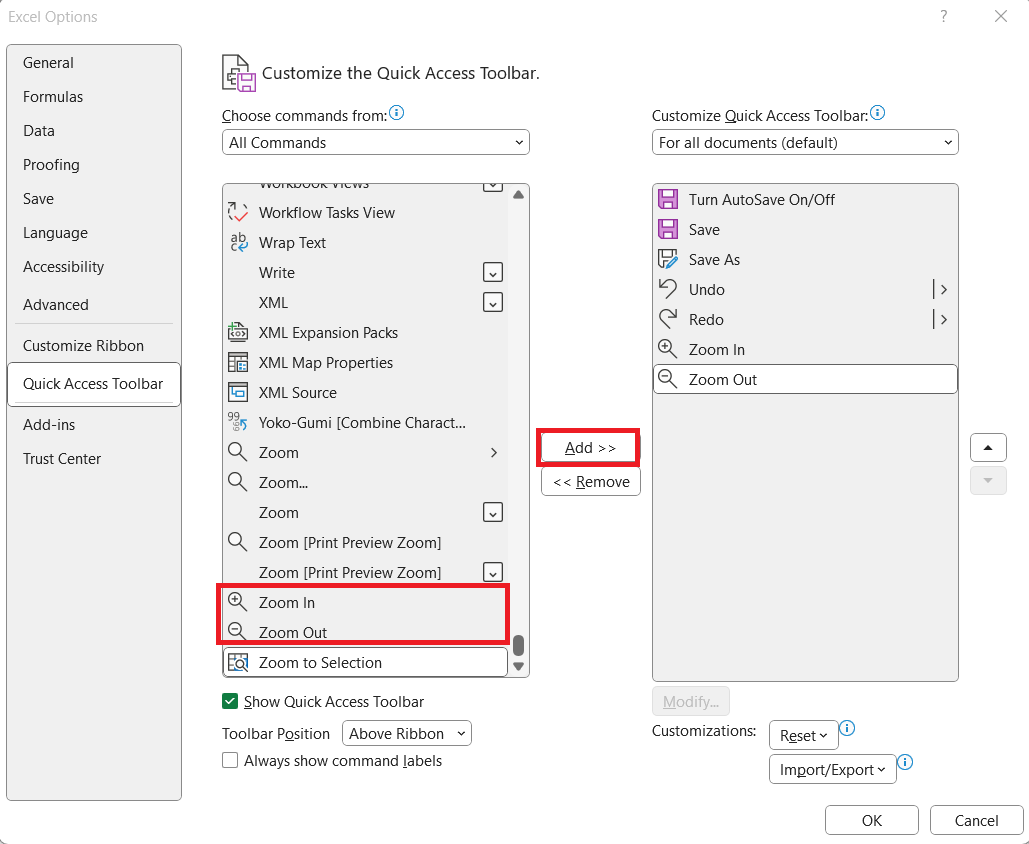Click info icon beside Choose commands from
1029x844 pixels.
pyautogui.click(x=396, y=113)
